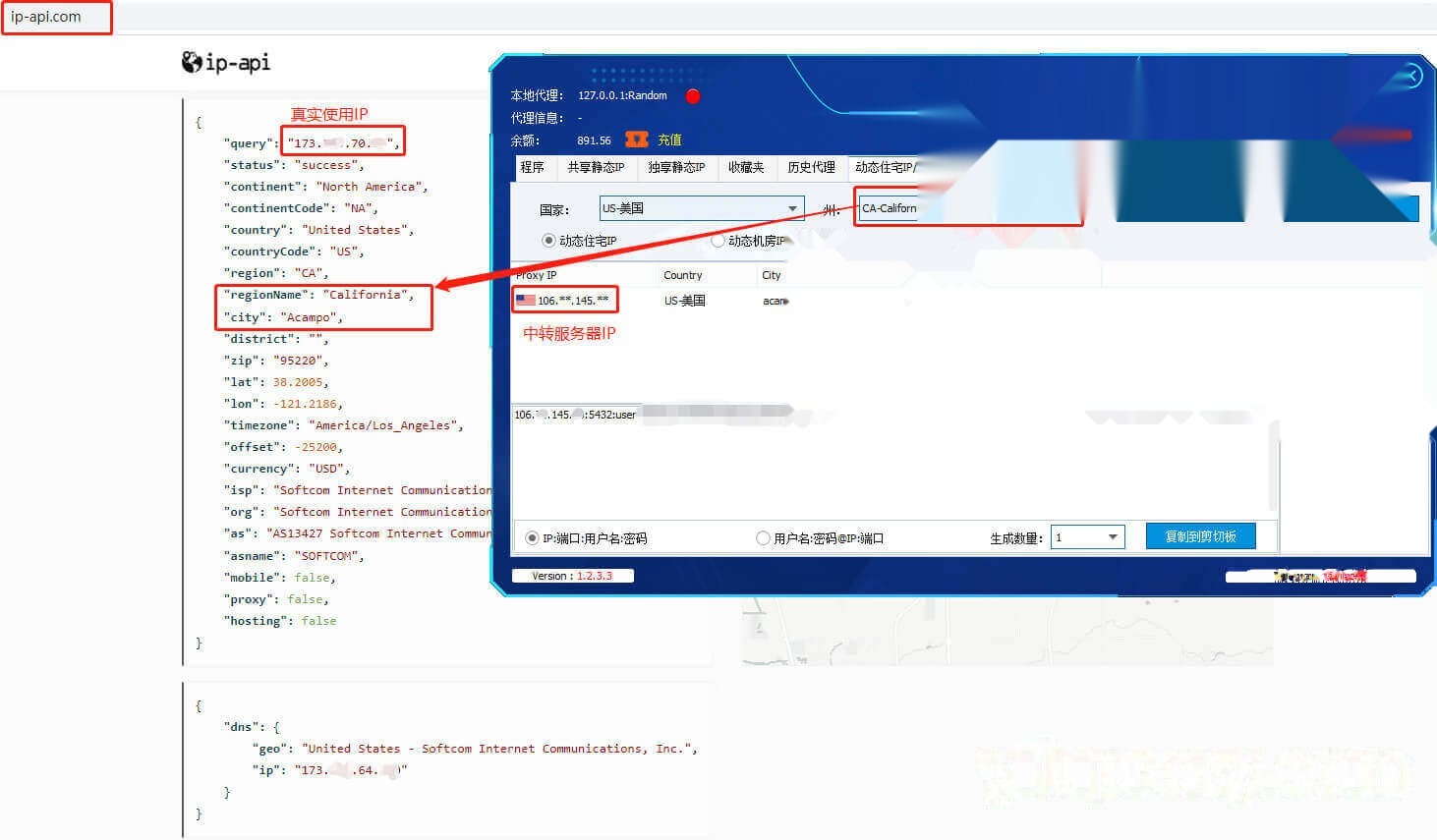Click the 充值 recharge link
1437x840 pixels.
[669, 140]
